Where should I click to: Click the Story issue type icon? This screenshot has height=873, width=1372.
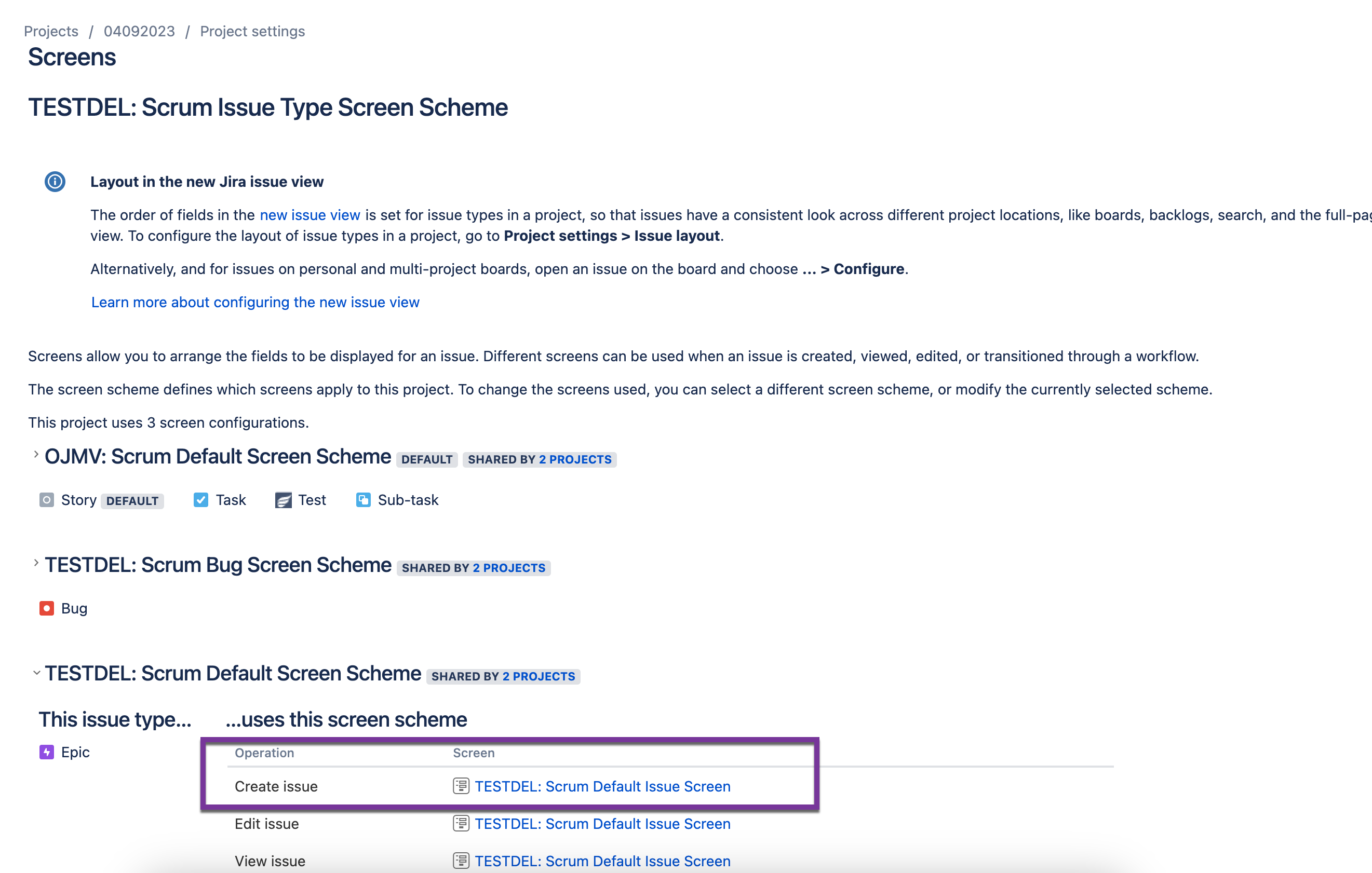pos(47,500)
